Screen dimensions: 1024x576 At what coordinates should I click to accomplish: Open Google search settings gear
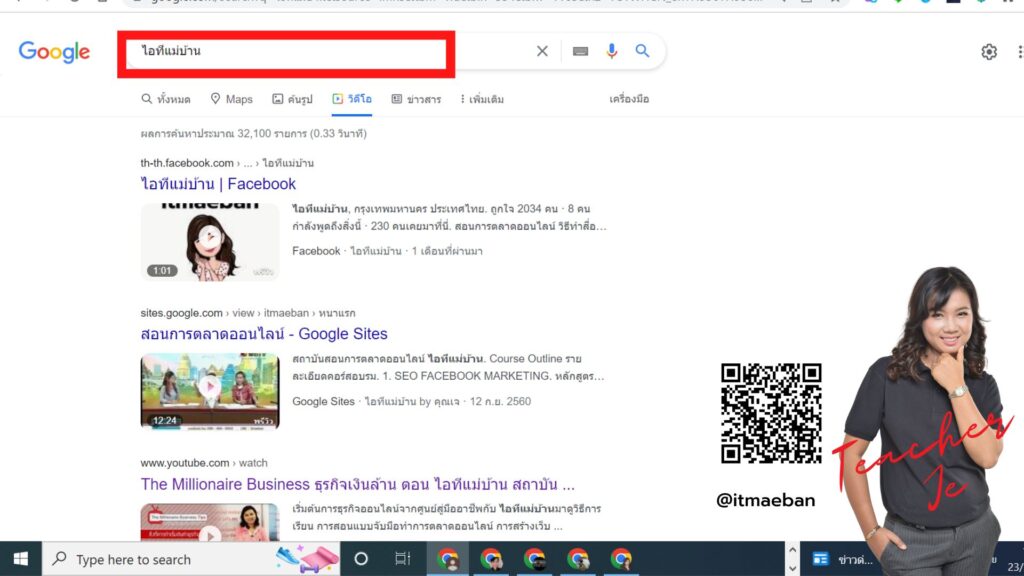tap(989, 51)
